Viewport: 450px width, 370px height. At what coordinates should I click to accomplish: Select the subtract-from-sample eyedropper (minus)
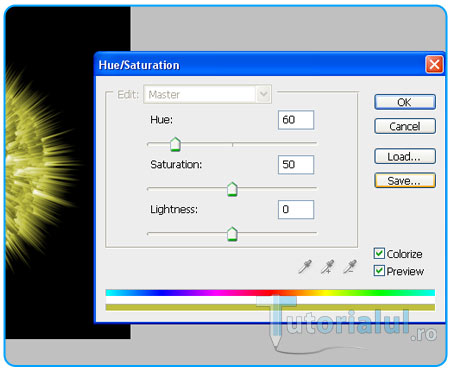350,267
